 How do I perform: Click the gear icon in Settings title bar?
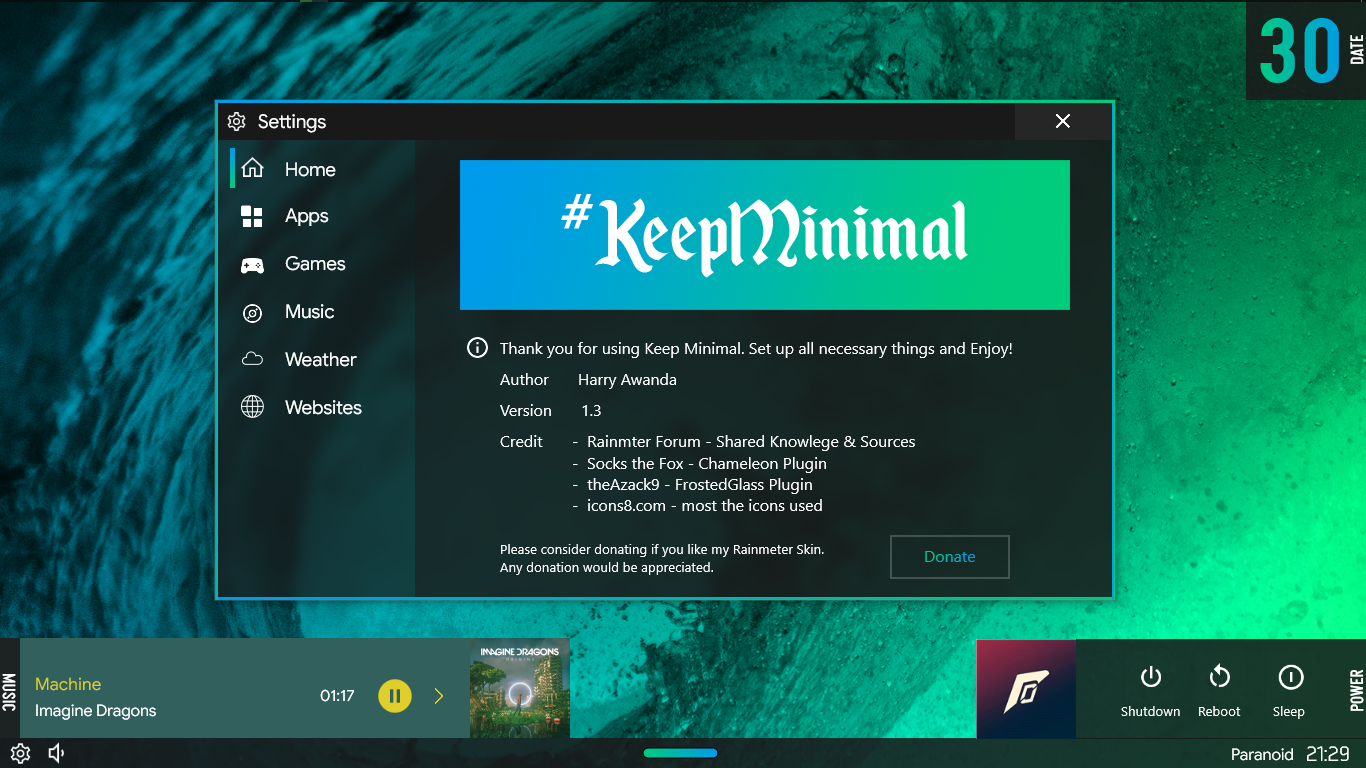pyautogui.click(x=236, y=122)
